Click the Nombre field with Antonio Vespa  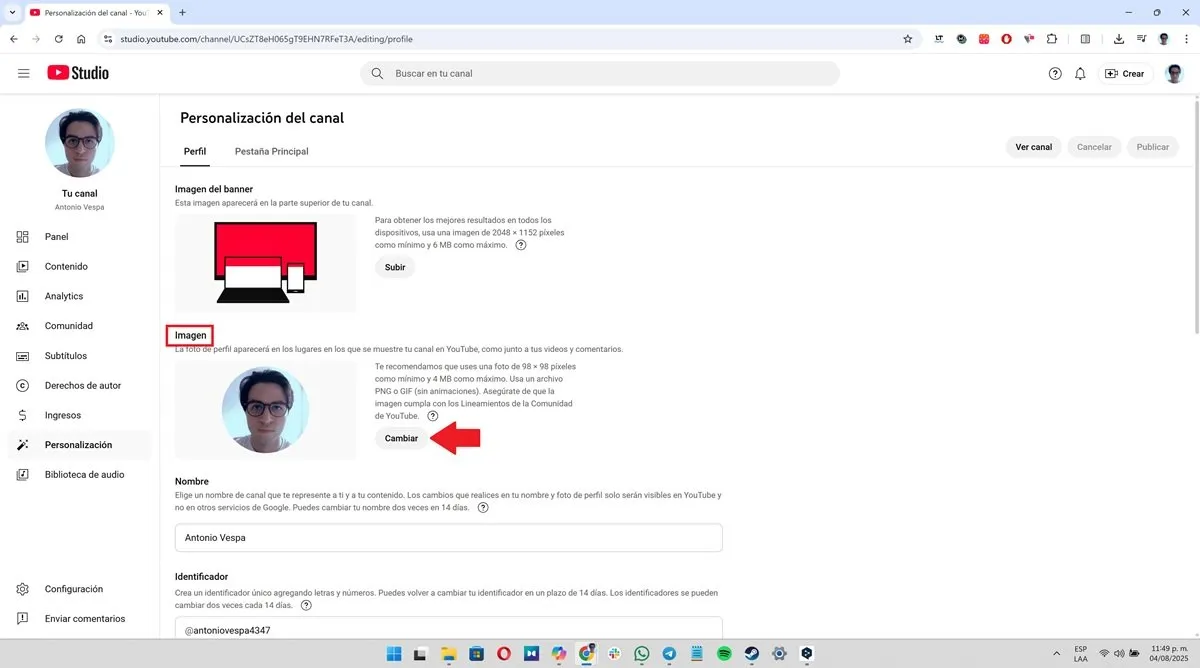(x=448, y=537)
